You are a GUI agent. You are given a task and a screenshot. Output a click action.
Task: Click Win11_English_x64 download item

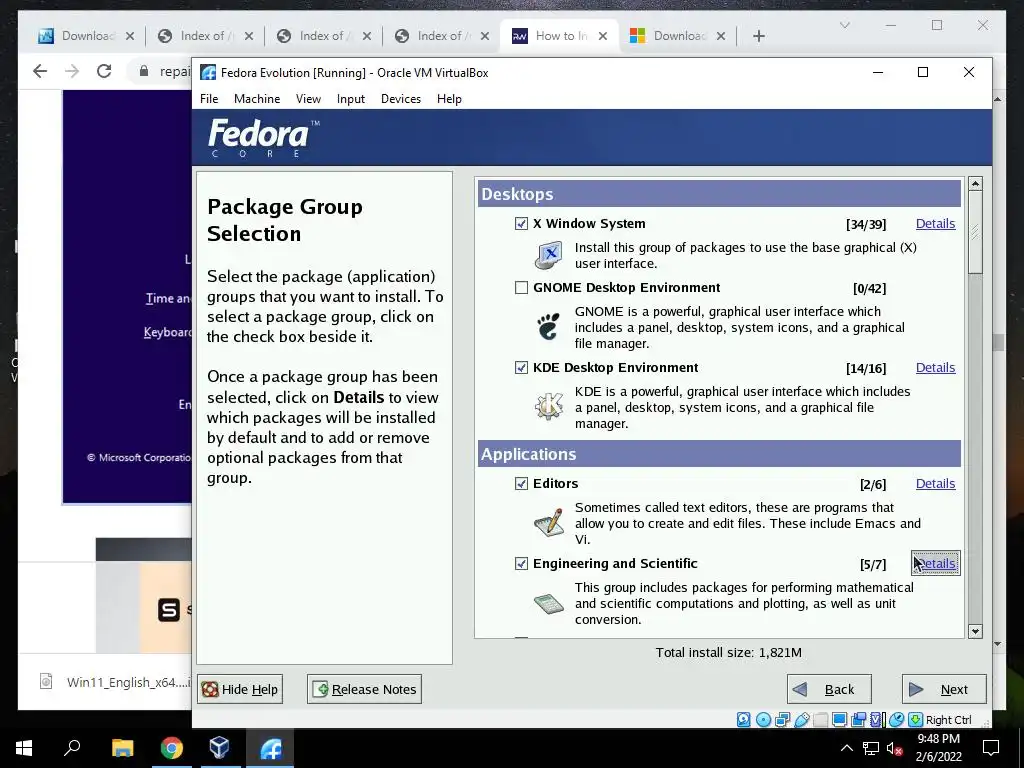click(114, 682)
